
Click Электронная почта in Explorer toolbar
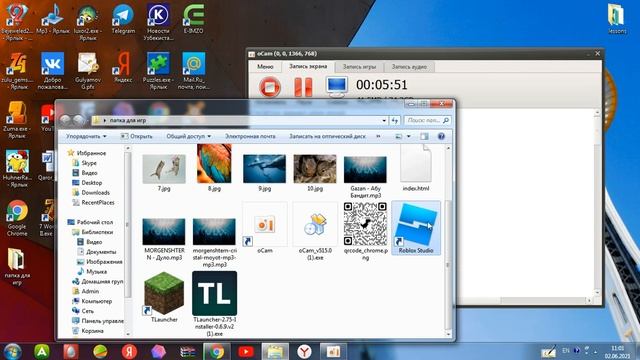pyautogui.click(x=250, y=136)
